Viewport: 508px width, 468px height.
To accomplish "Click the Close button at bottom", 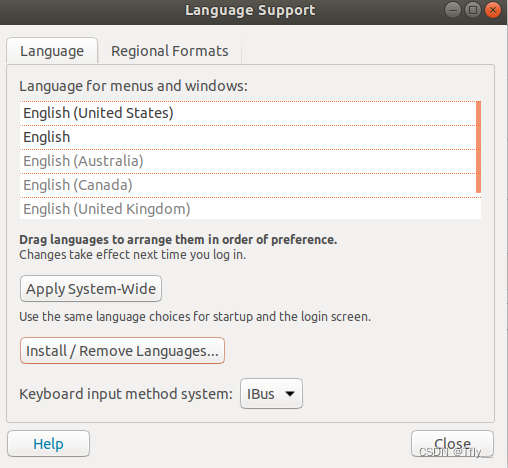I will tap(452, 444).
